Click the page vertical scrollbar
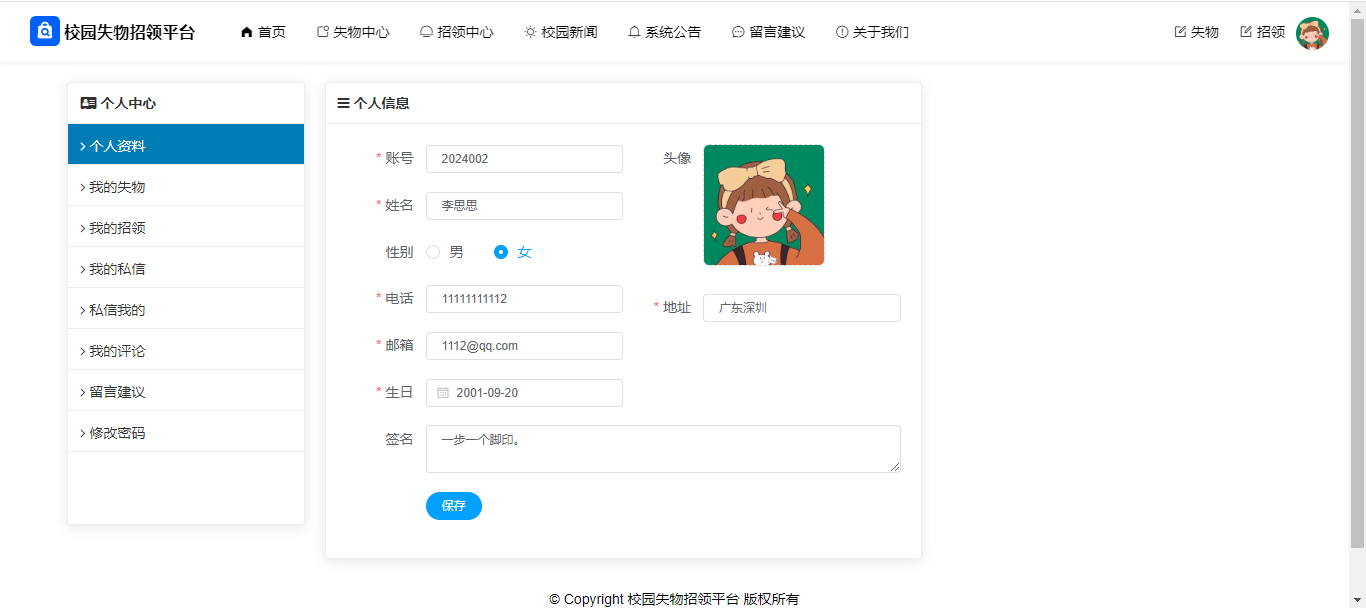1366x608 pixels. [1357, 283]
